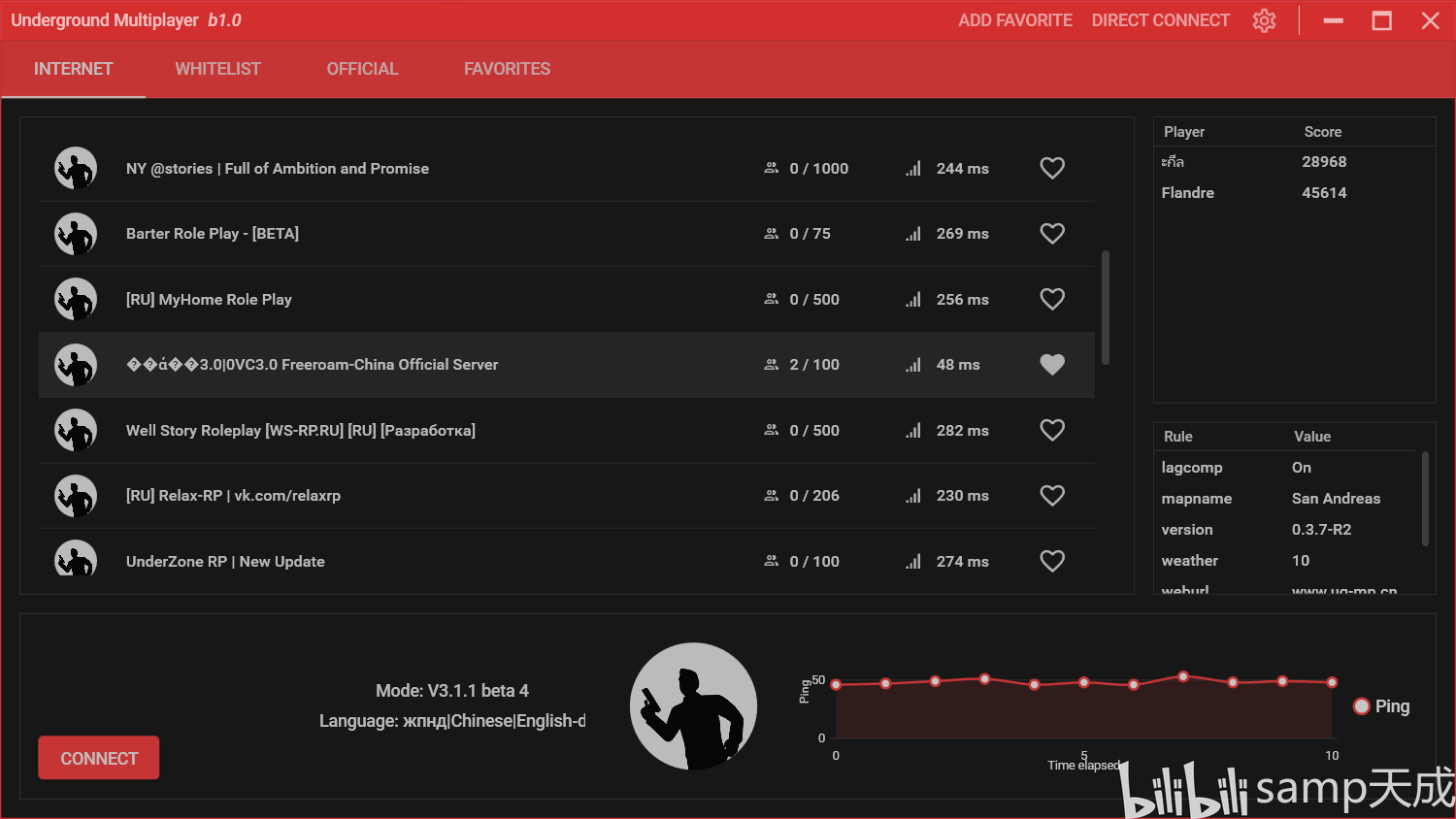Click the rules panel scrollbar
1456x819 pixels.
click(x=1425, y=499)
